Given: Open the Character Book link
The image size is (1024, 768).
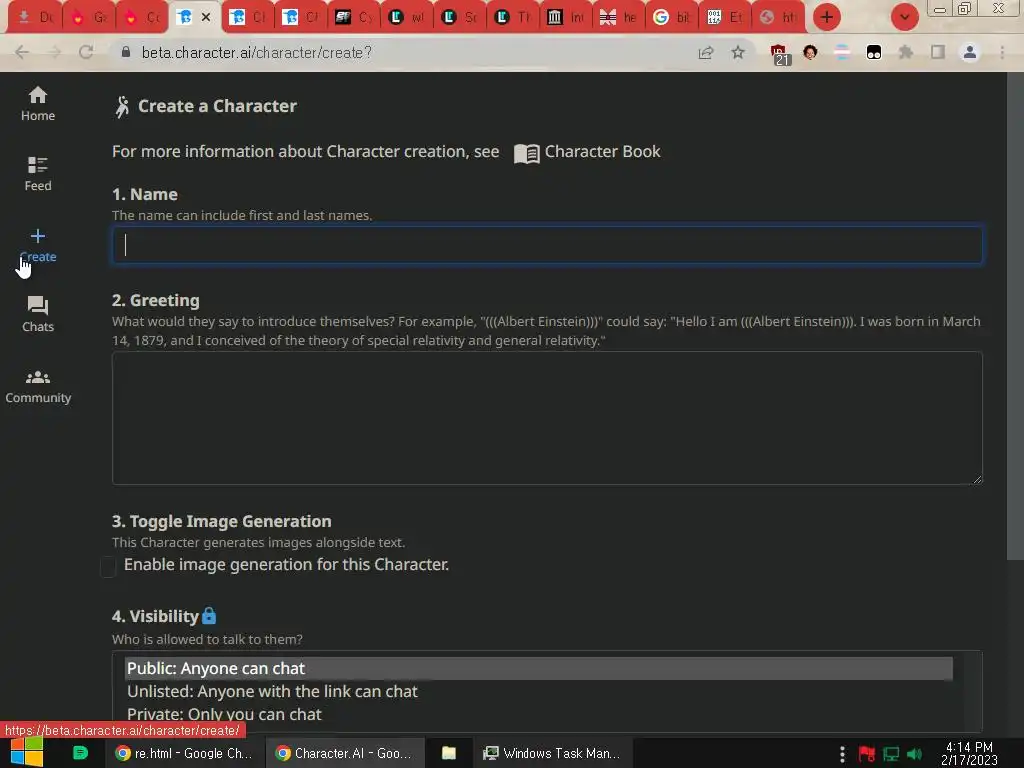Looking at the screenshot, I should [587, 152].
